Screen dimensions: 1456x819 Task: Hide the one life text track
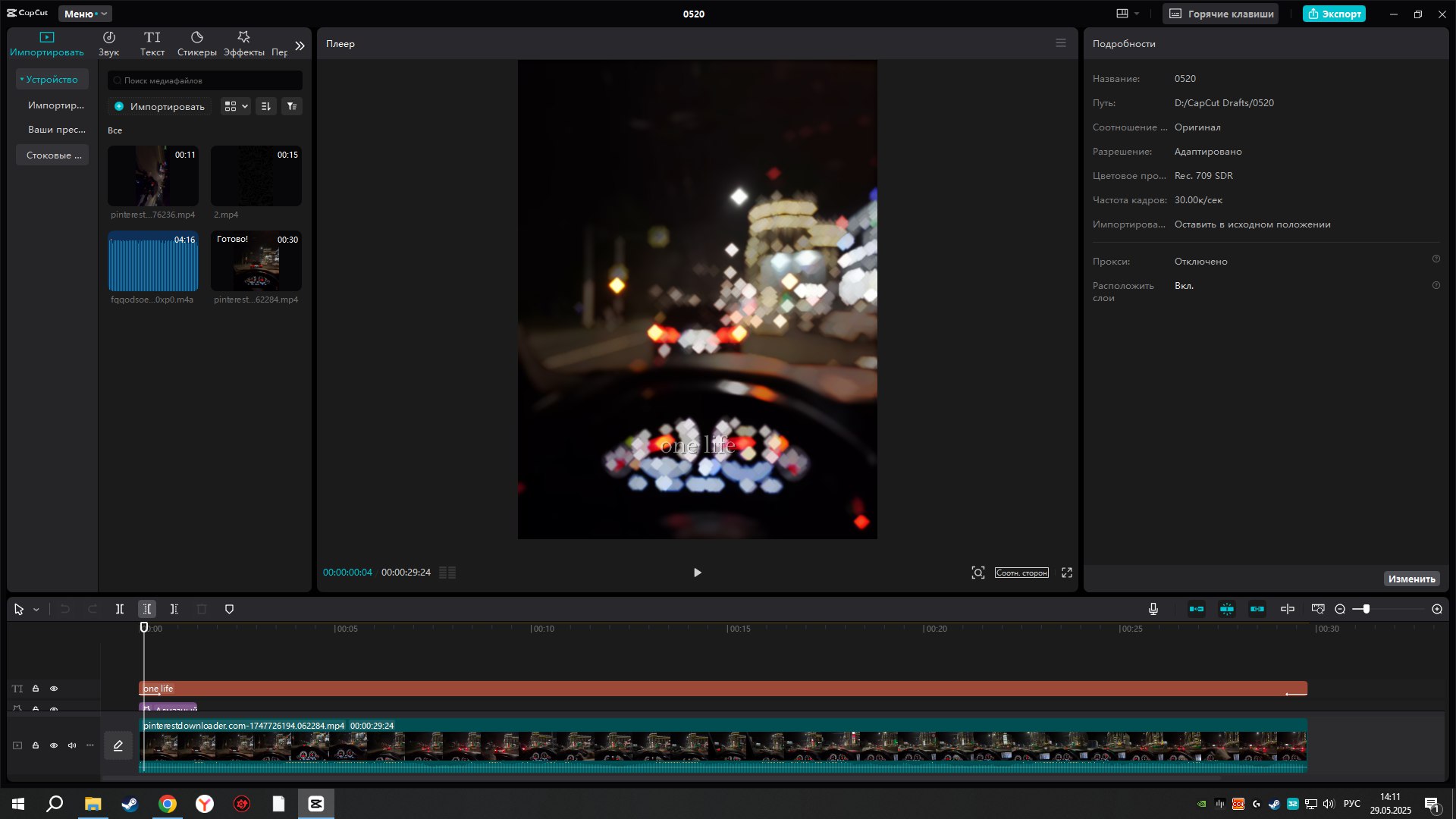pyautogui.click(x=54, y=689)
